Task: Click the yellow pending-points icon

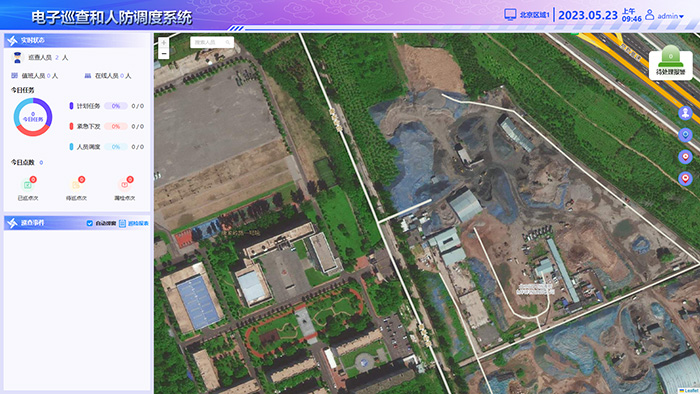Action: [76, 184]
